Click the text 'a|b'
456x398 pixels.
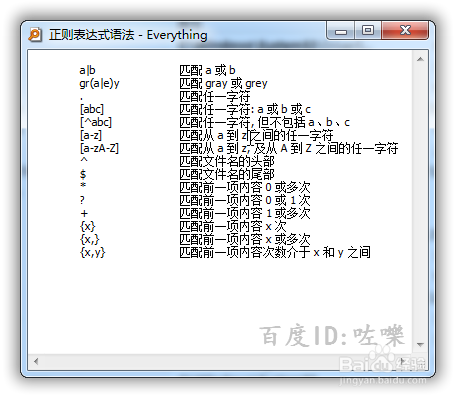(87, 70)
